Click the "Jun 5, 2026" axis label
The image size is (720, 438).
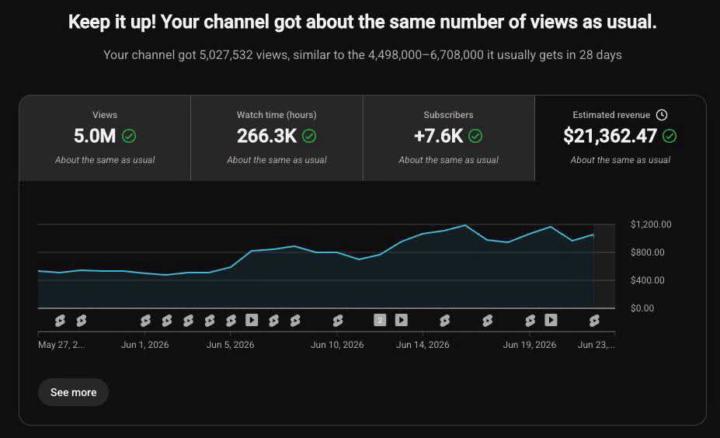[x=231, y=345]
